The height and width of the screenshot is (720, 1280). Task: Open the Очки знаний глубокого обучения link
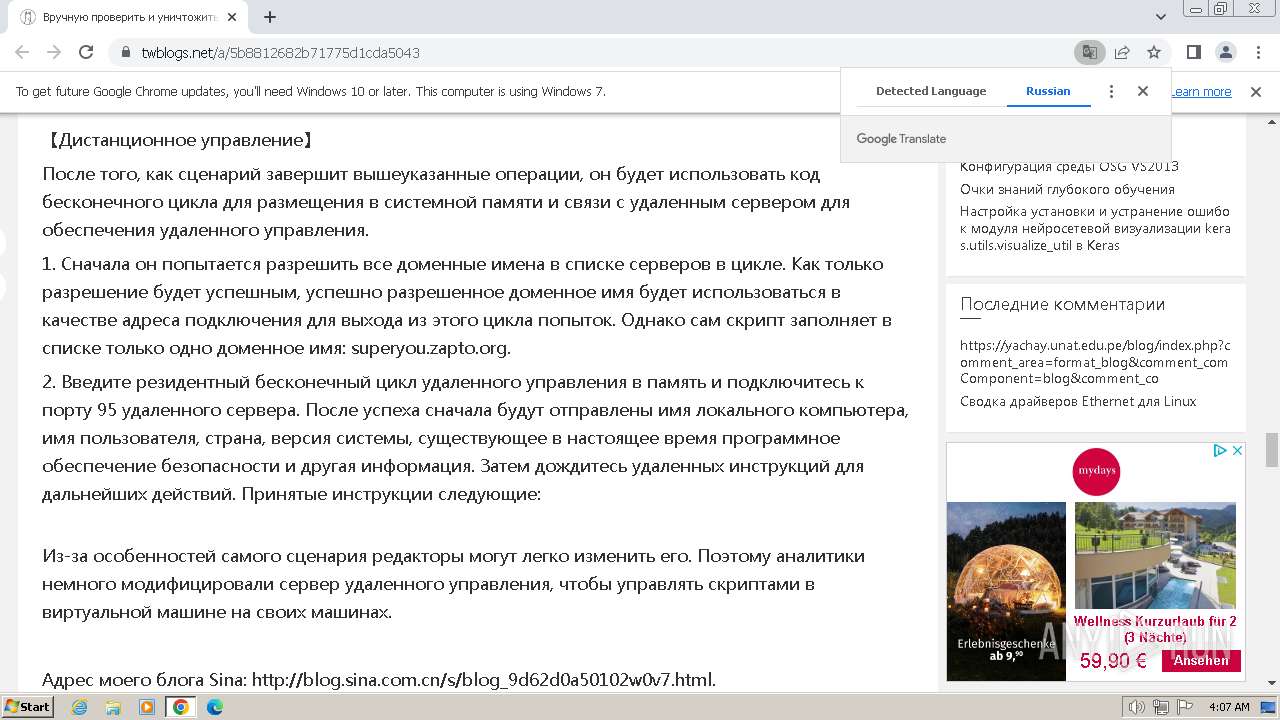click(1067, 189)
